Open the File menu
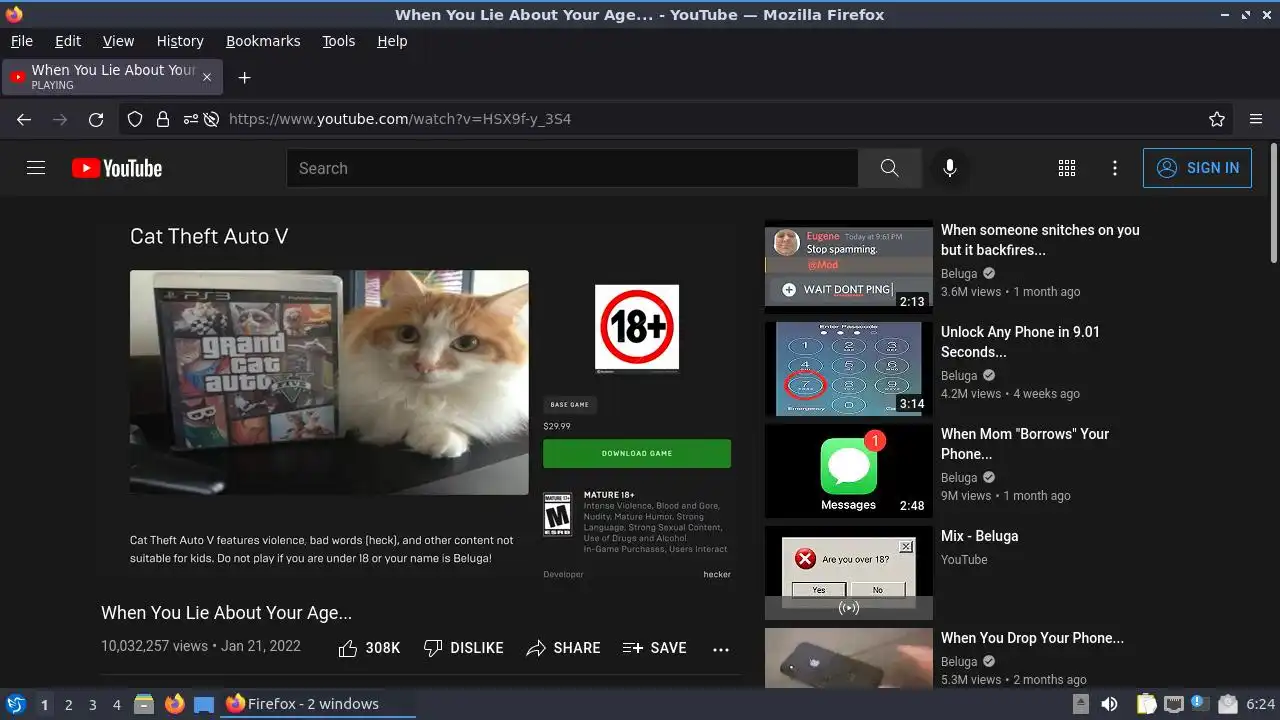This screenshot has width=1280, height=720. 21,41
